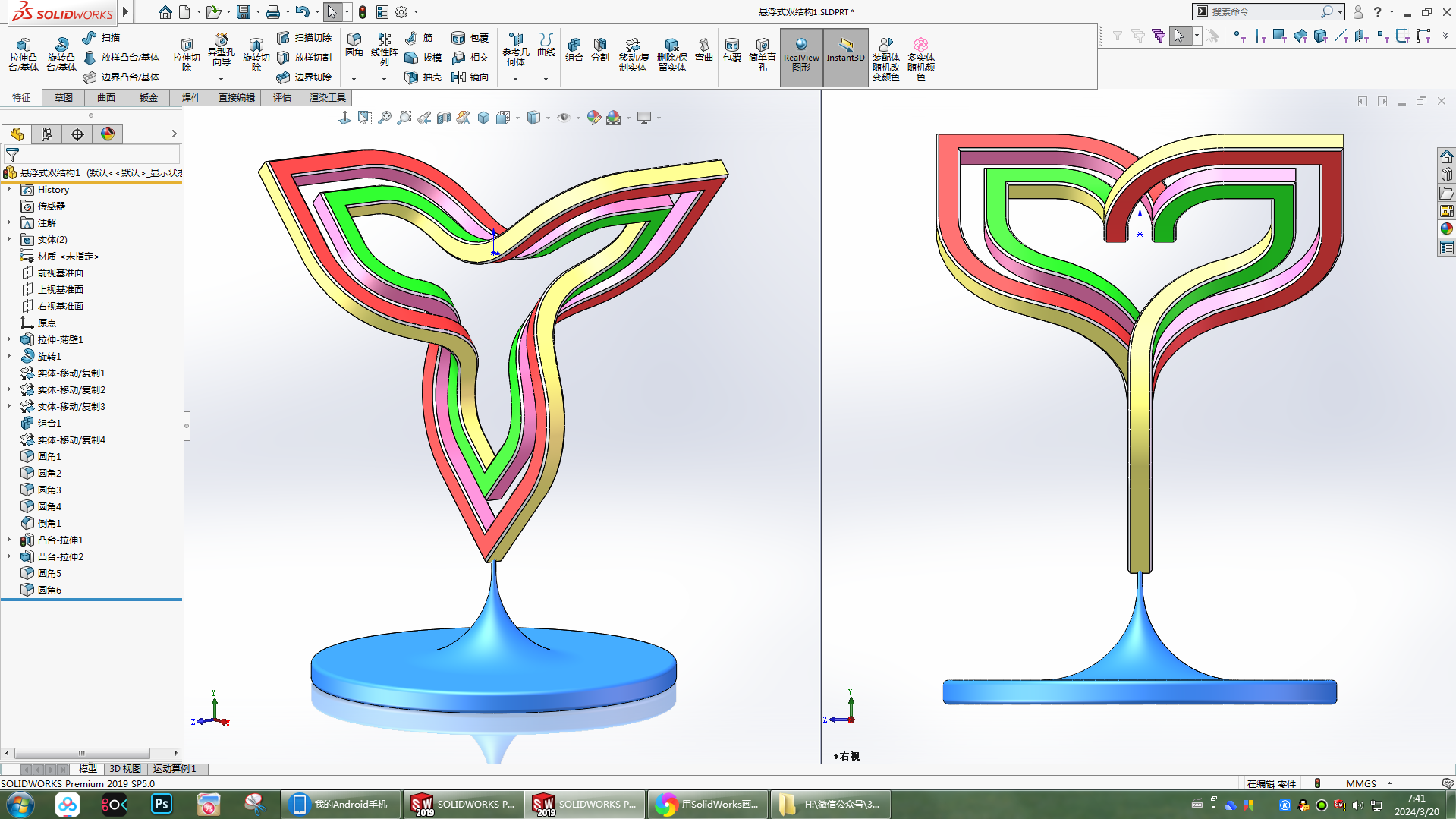Image resolution: width=1456 pixels, height=819 pixels.
Task: Select the 镜向 mirror tool
Action: [x=470, y=77]
